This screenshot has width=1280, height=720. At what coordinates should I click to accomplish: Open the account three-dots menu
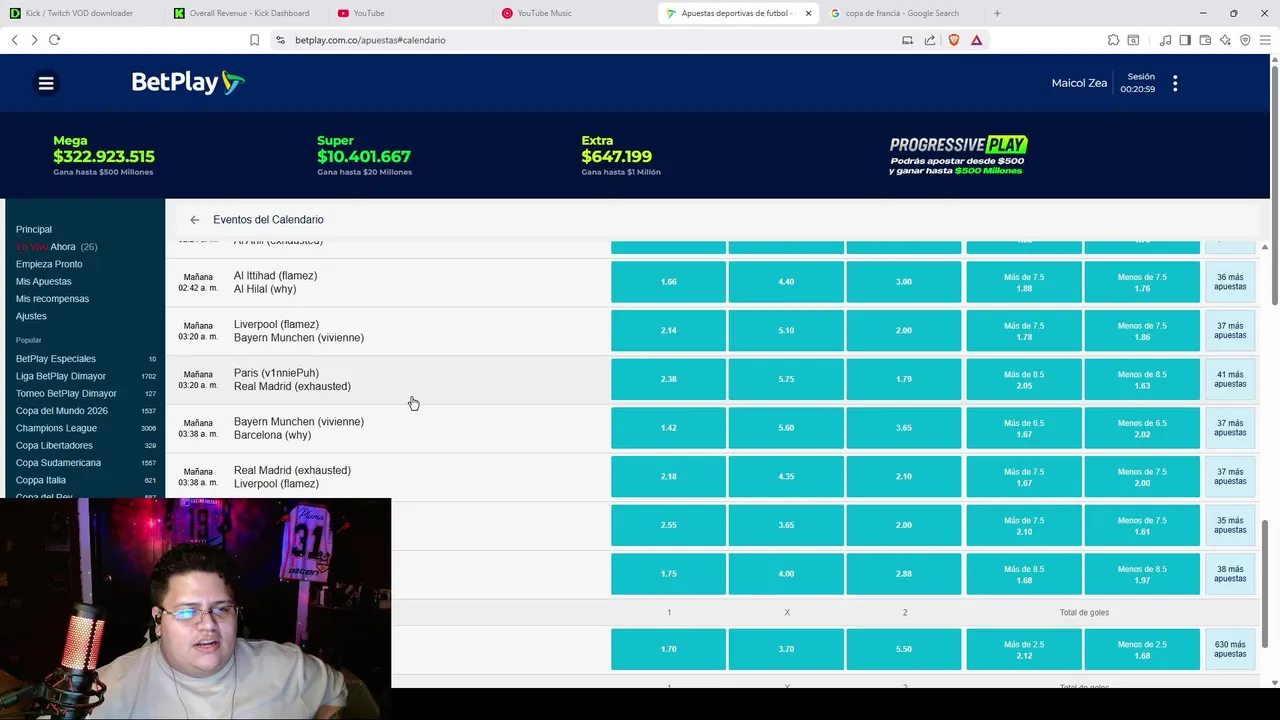tap(1175, 84)
